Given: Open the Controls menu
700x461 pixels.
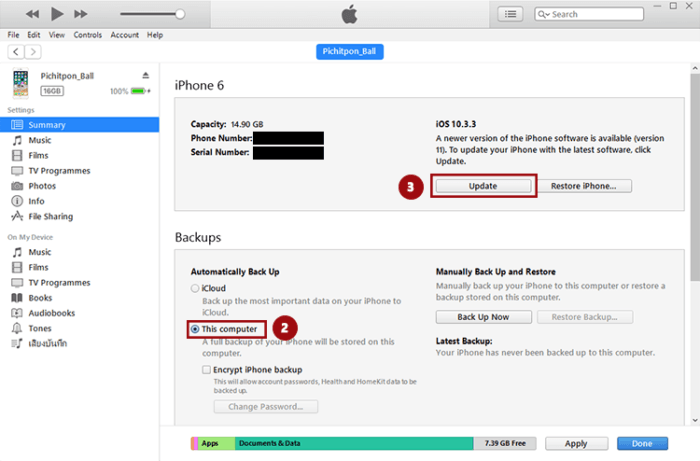Looking at the screenshot, I should pos(88,35).
